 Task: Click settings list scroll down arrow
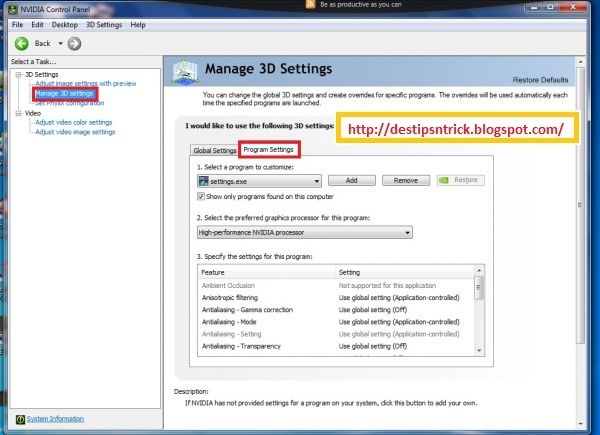(x=479, y=350)
